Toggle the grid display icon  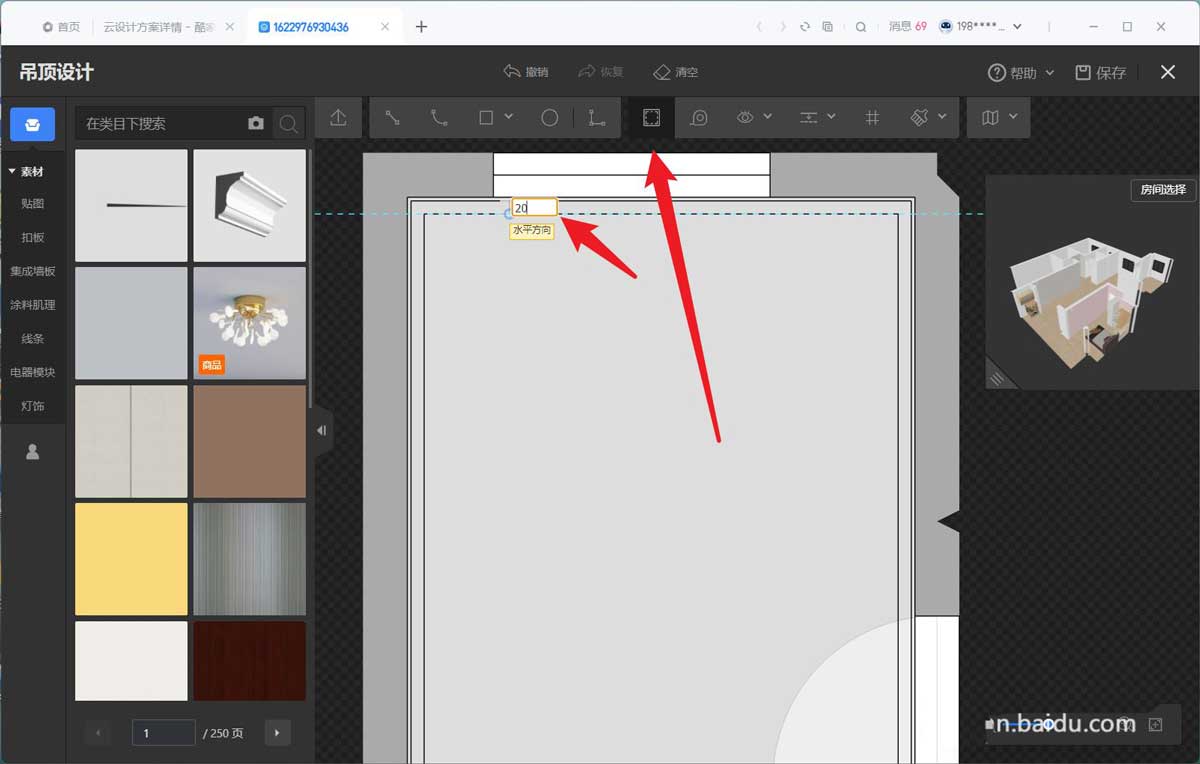click(872, 118)
